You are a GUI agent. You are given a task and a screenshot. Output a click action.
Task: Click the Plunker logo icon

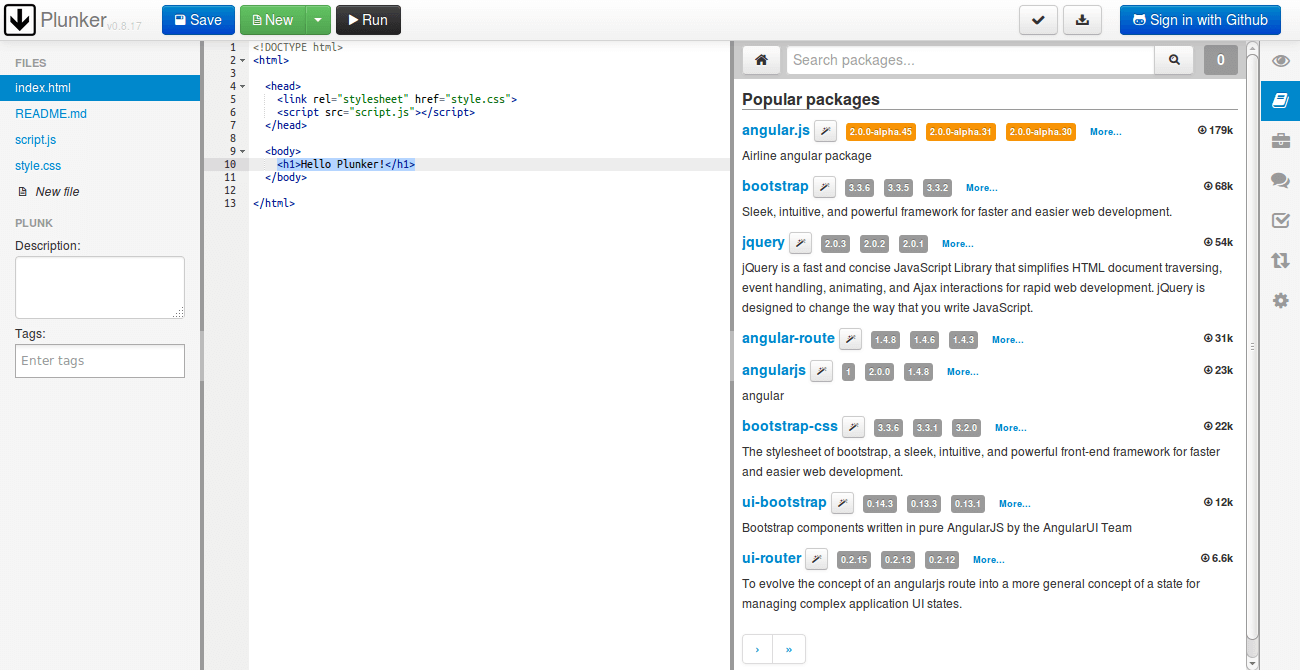point(20,20)
